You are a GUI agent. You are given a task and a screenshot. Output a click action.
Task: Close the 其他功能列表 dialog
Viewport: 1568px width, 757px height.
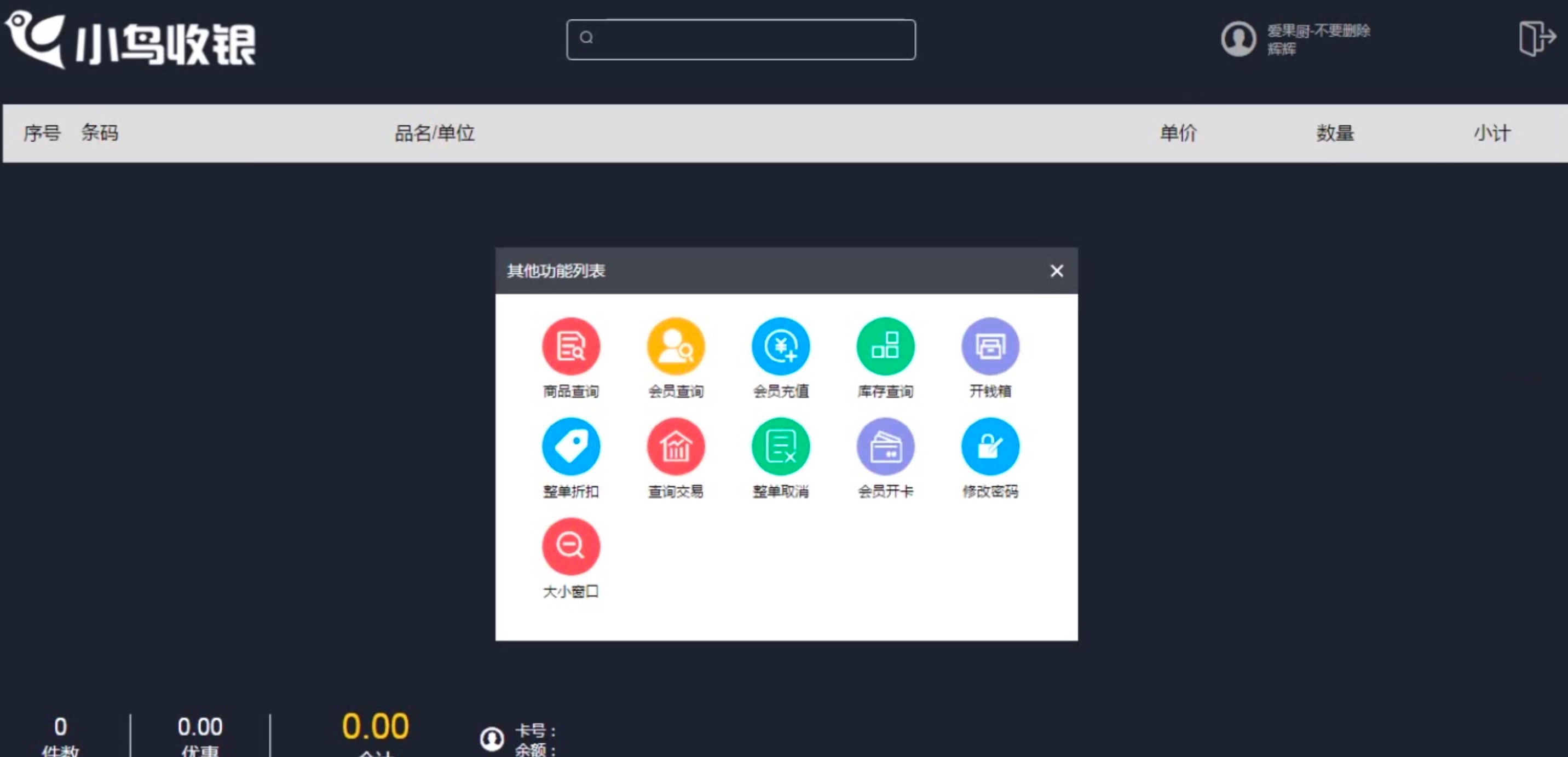pyautogui.click(x=1056, y=271)
